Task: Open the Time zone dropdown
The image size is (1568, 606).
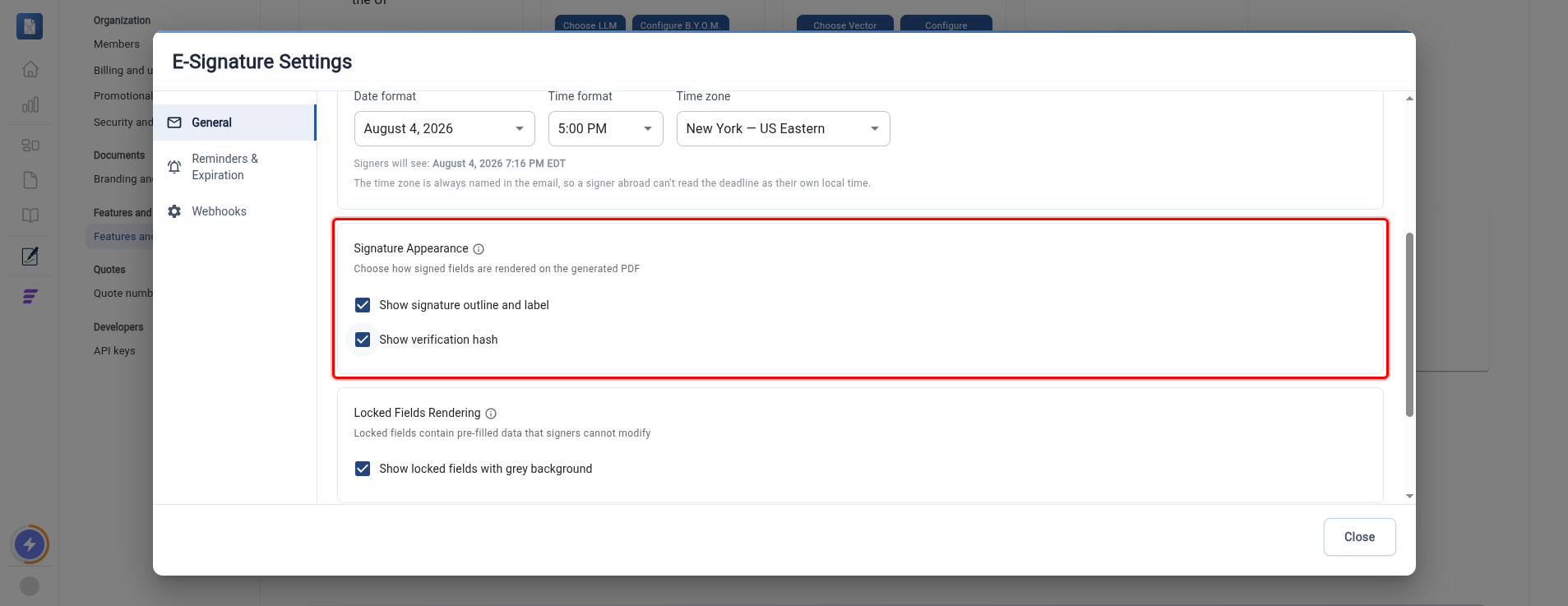Action: tap(783, 129)
